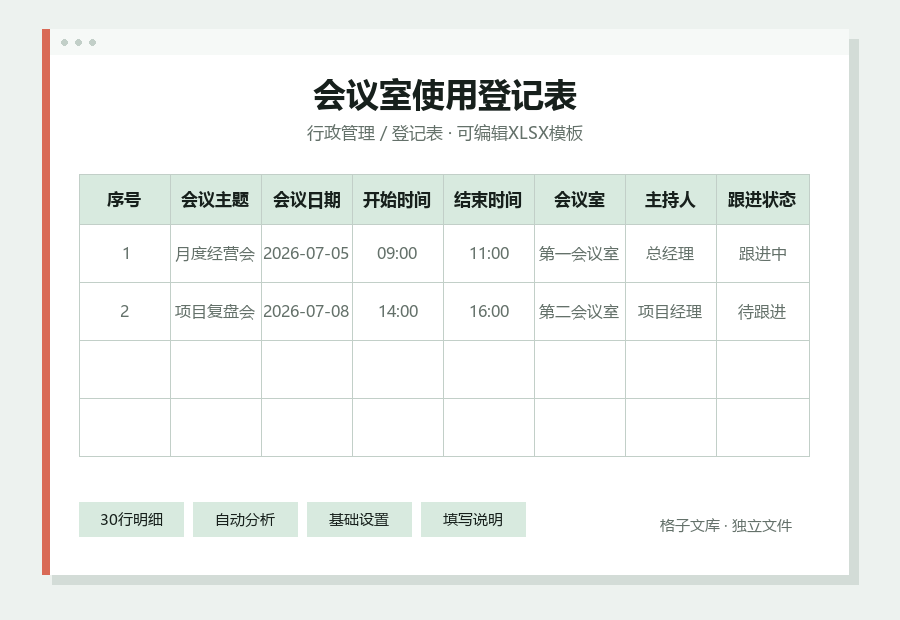Click the 第二会议室 cell
This screenshot has height=620, width=900.
pos(580,312)
